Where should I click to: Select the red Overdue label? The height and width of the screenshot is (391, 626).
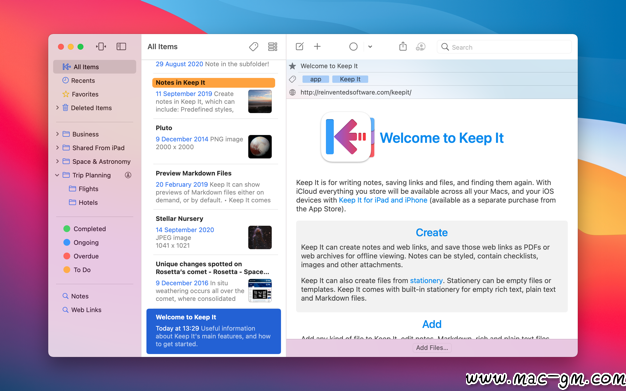tap(86, 256)
